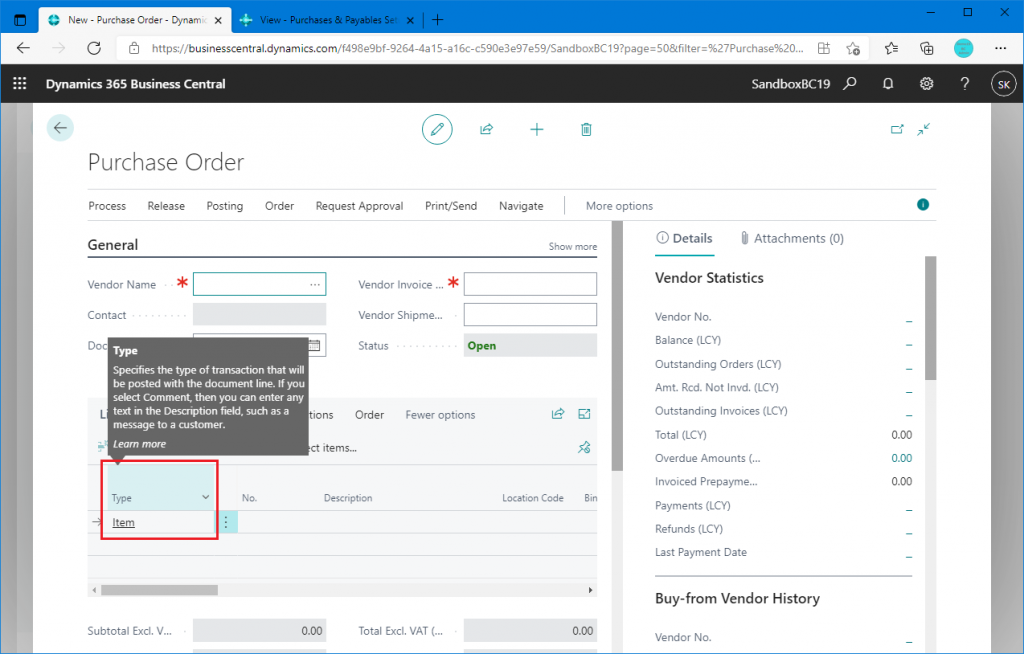
Task: Click the pencil edit icon
Action: click(x=436, y=129)
